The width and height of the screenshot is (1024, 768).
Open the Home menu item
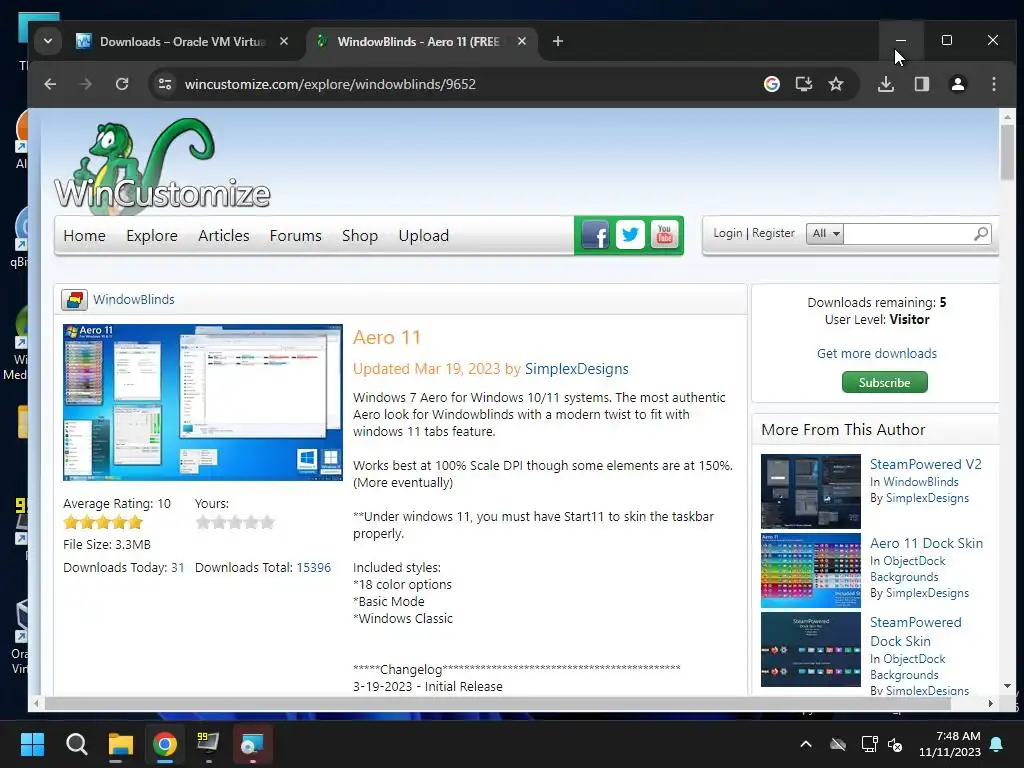click(x=84, y=236)
